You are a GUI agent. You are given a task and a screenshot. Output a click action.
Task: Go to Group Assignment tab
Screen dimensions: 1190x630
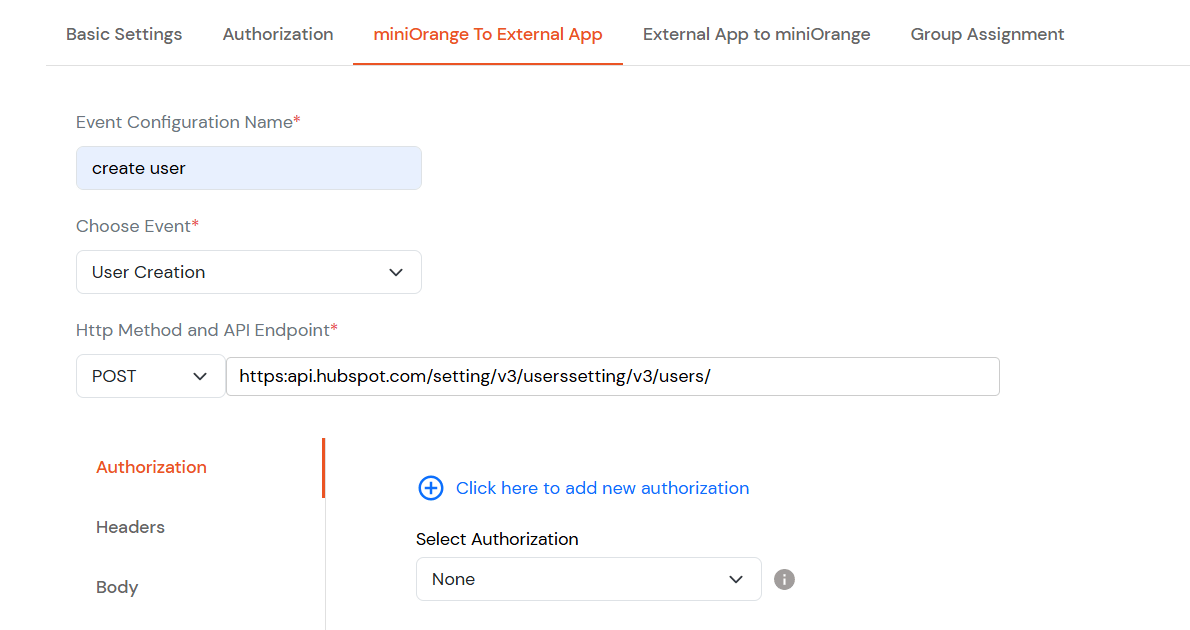[987, 34]
